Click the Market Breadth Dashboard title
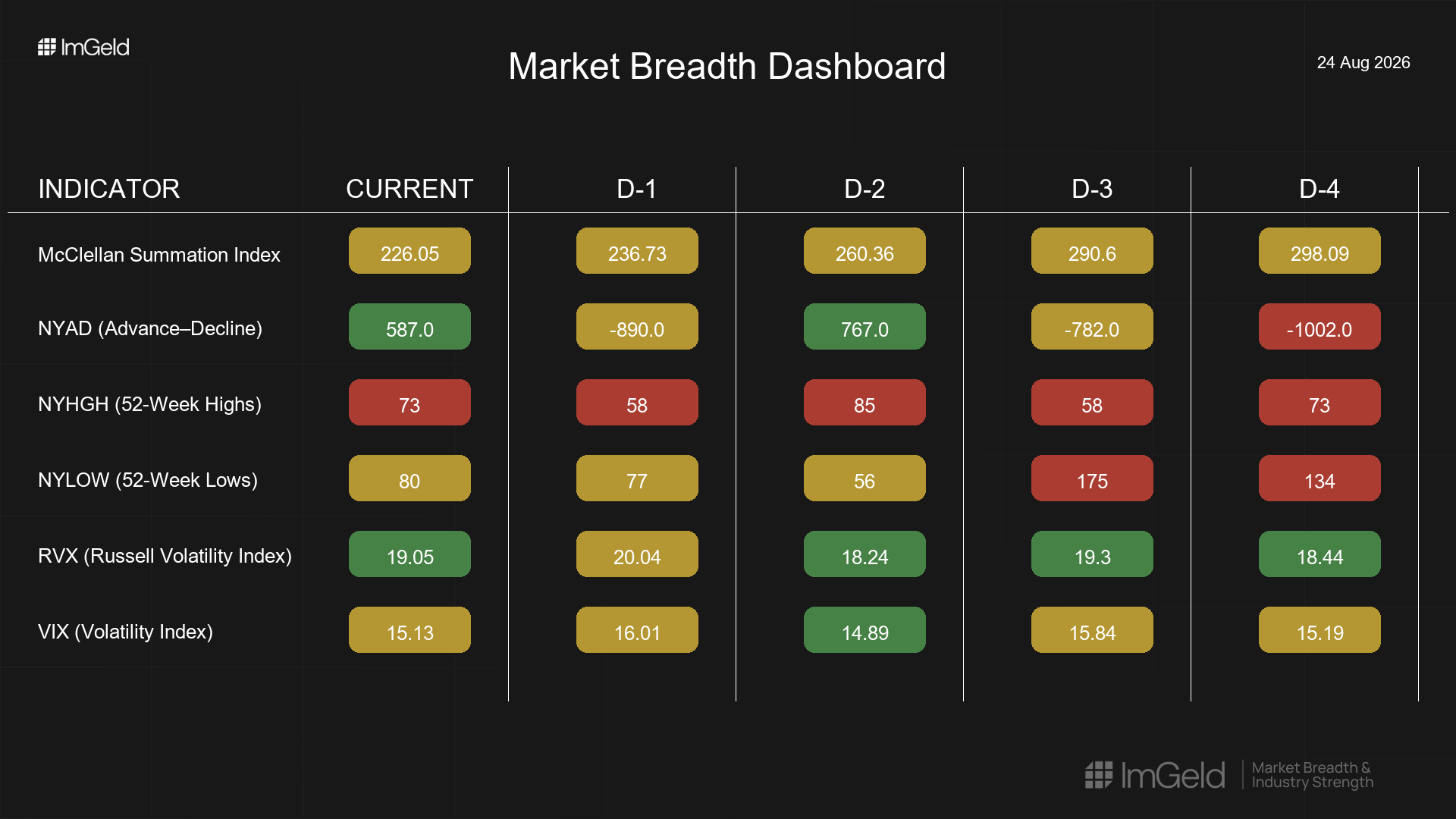Screen dimensions: 1456x819 (727, 66)
